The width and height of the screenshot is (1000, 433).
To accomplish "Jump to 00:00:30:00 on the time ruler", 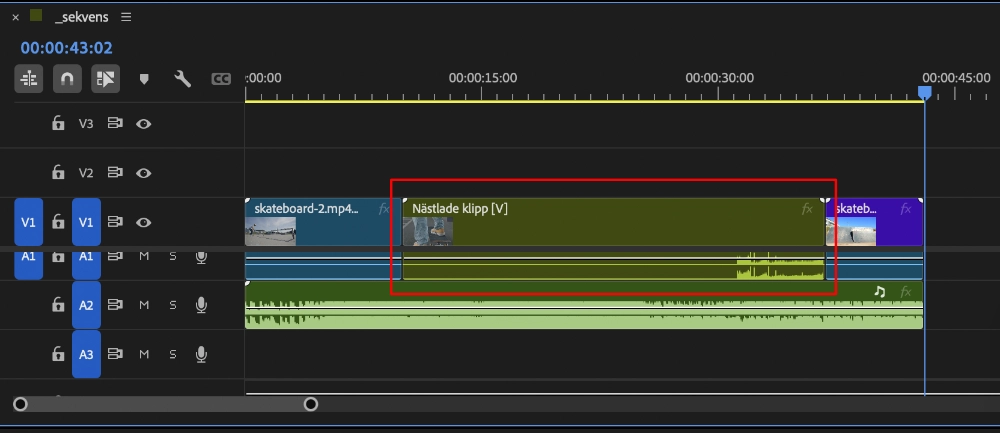I will point(719,78).
